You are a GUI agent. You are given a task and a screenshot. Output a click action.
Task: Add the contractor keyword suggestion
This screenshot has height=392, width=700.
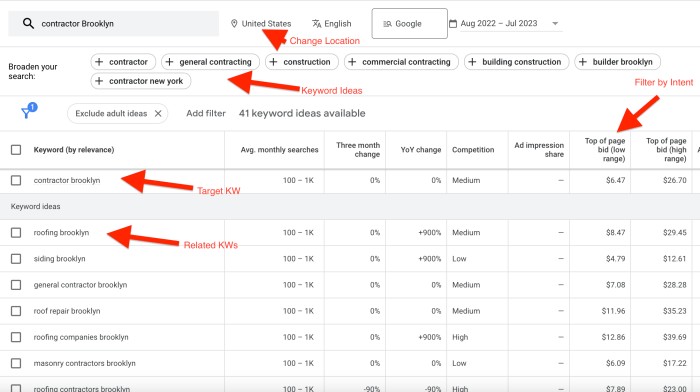pos(123,62)
